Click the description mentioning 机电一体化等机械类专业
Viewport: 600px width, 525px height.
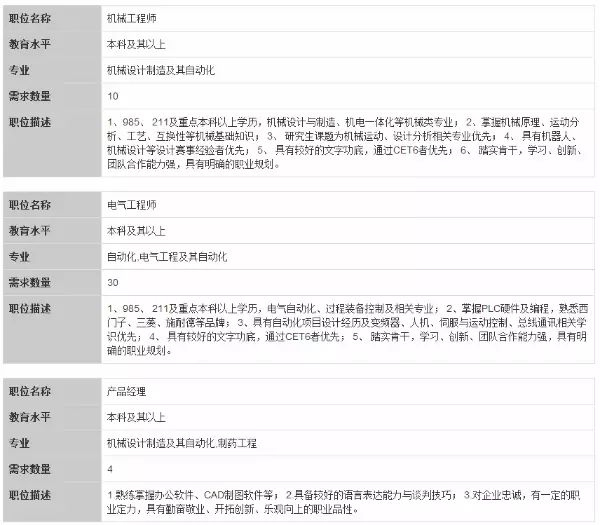[x=344, y=143]
